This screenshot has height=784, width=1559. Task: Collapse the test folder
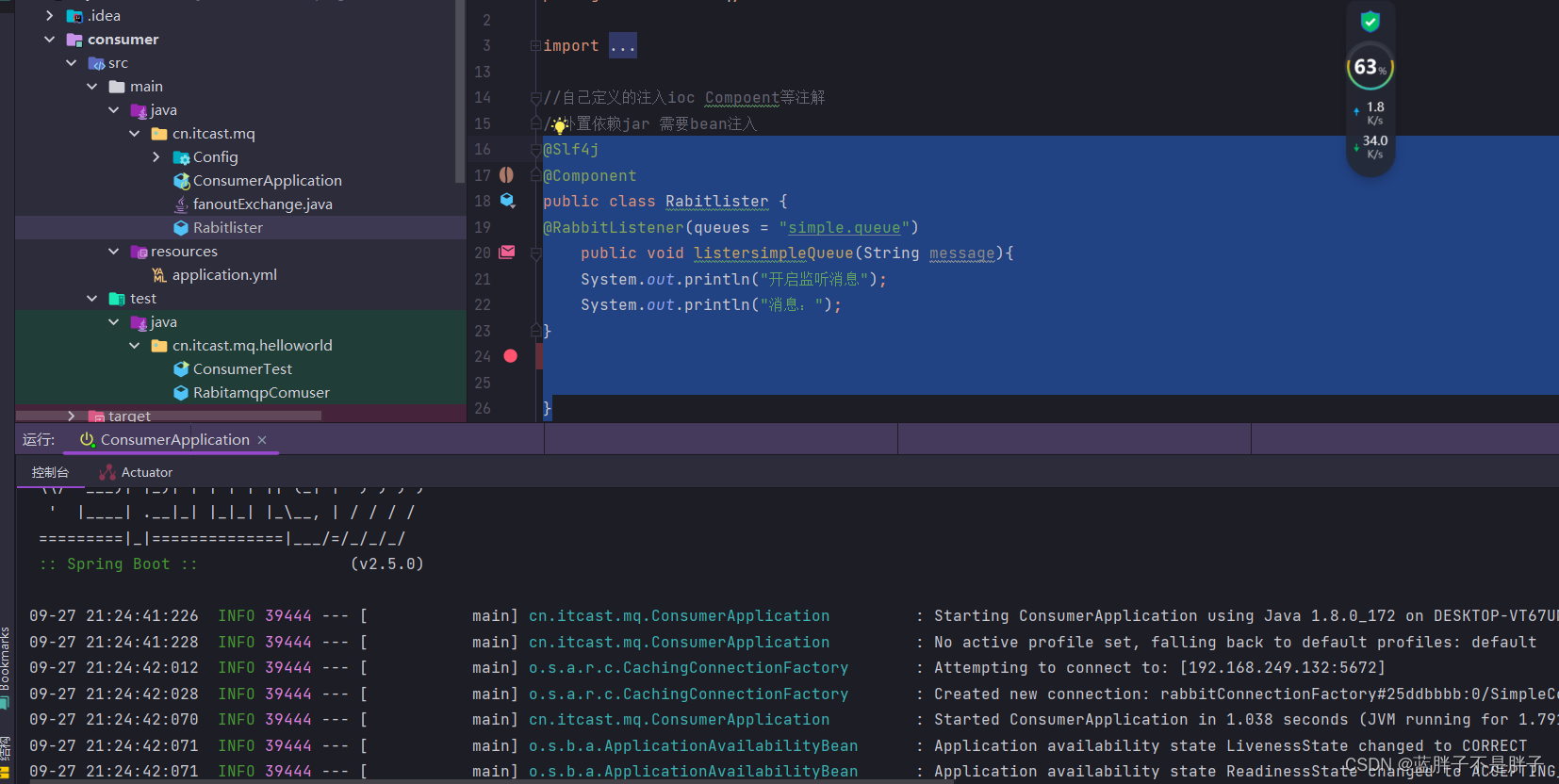tap(92, 299)
